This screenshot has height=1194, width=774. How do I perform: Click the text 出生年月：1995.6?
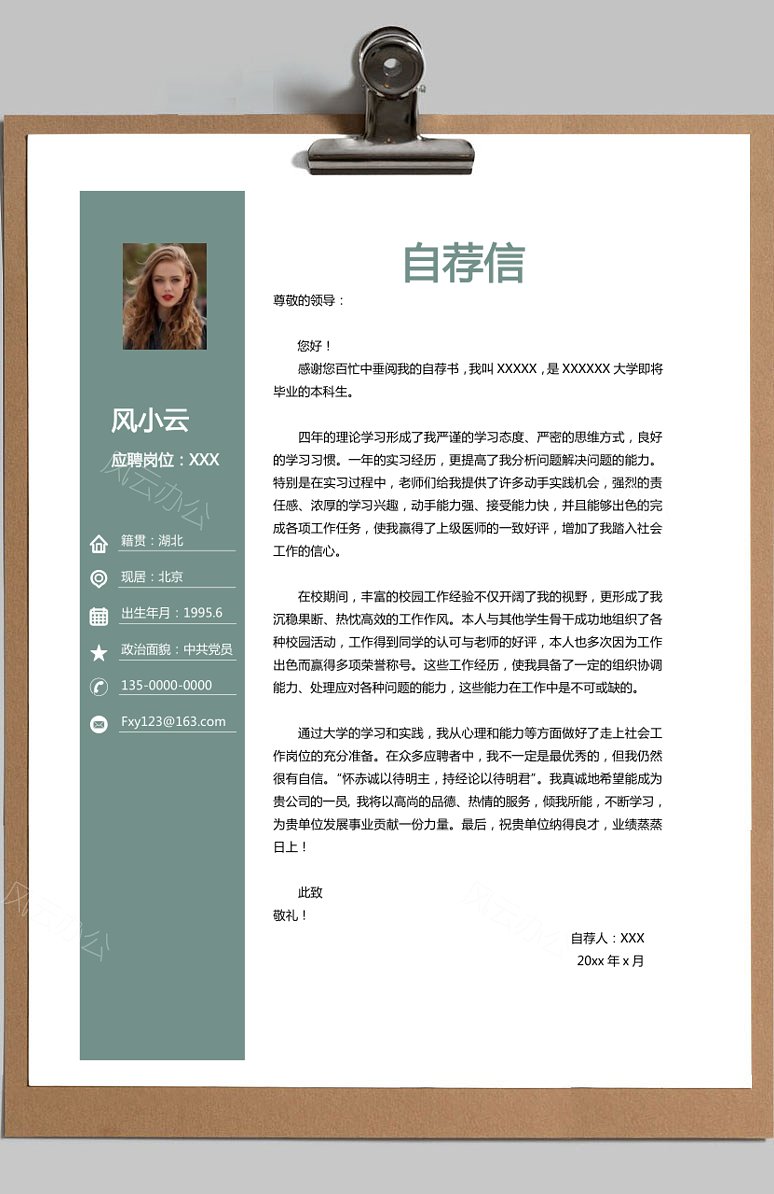171,612
